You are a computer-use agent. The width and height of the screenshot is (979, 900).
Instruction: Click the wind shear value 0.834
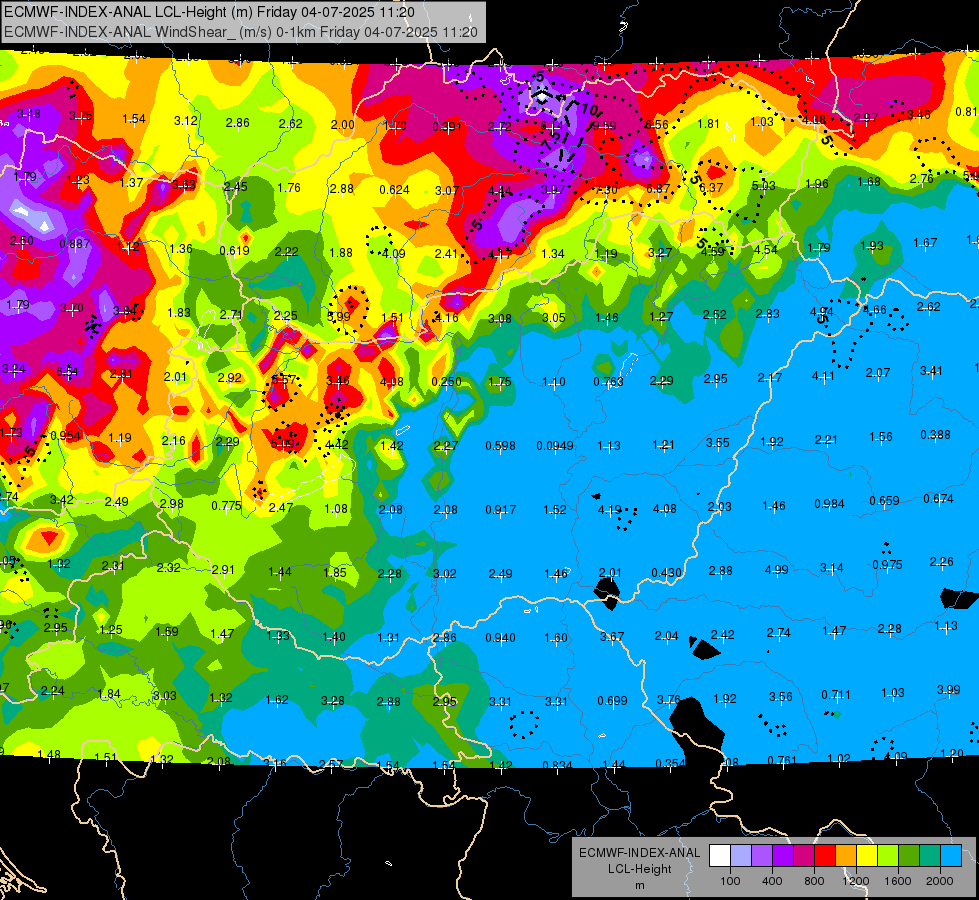coord(557,765)
